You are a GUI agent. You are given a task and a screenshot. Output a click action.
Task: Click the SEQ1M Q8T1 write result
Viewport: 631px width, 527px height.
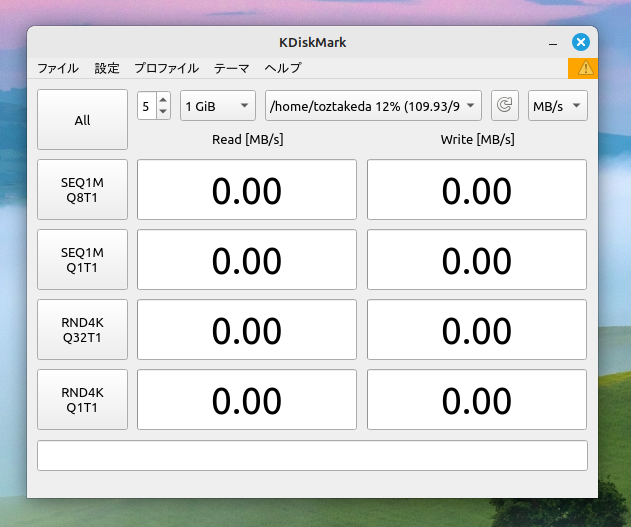click(x=477, y=189)
